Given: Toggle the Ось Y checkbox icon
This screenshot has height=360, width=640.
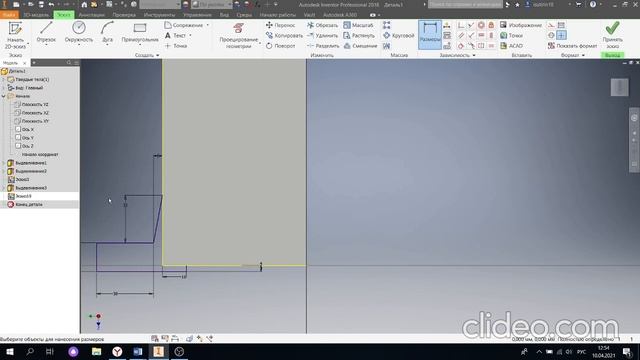Looking at the screenshot, I should pyautogui.click(x=18, y=138).
